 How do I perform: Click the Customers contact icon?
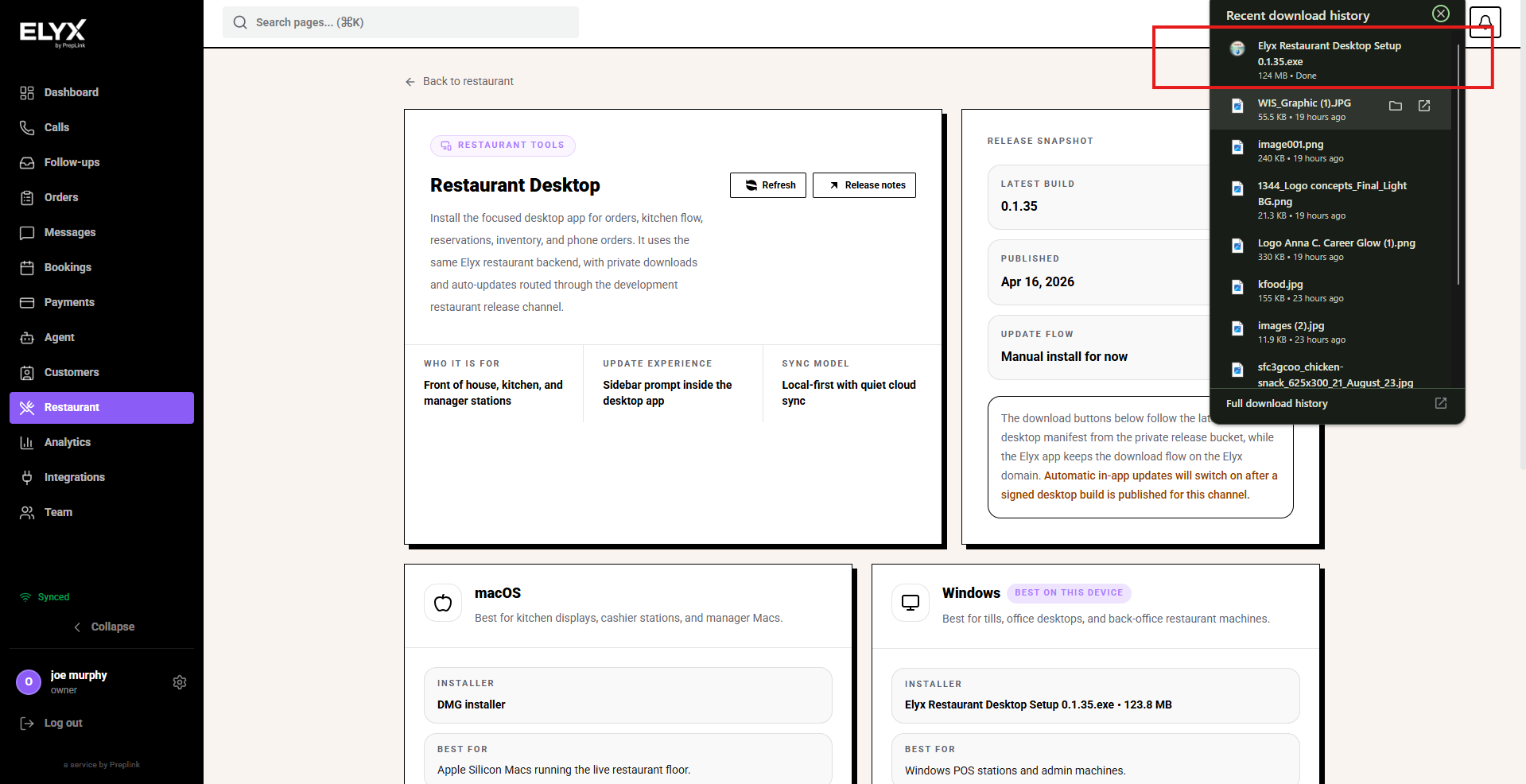[x=27, y=373]
